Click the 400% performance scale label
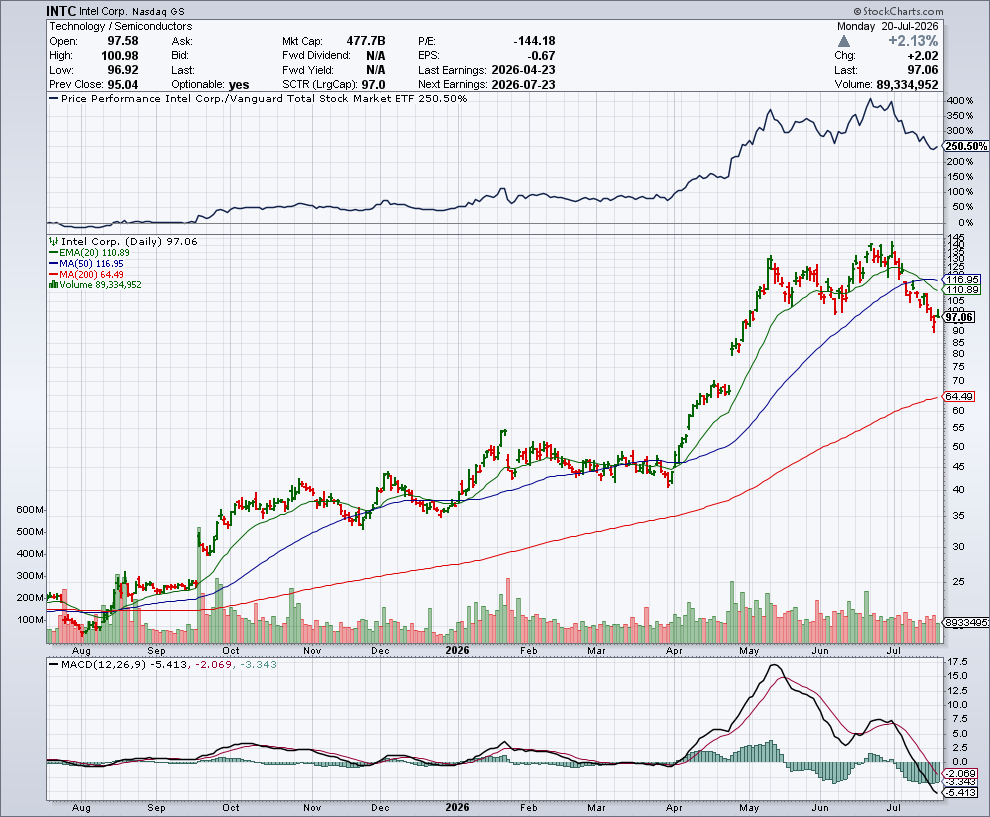Viewport: 990px width, 817px height. [x=960, y=101]
